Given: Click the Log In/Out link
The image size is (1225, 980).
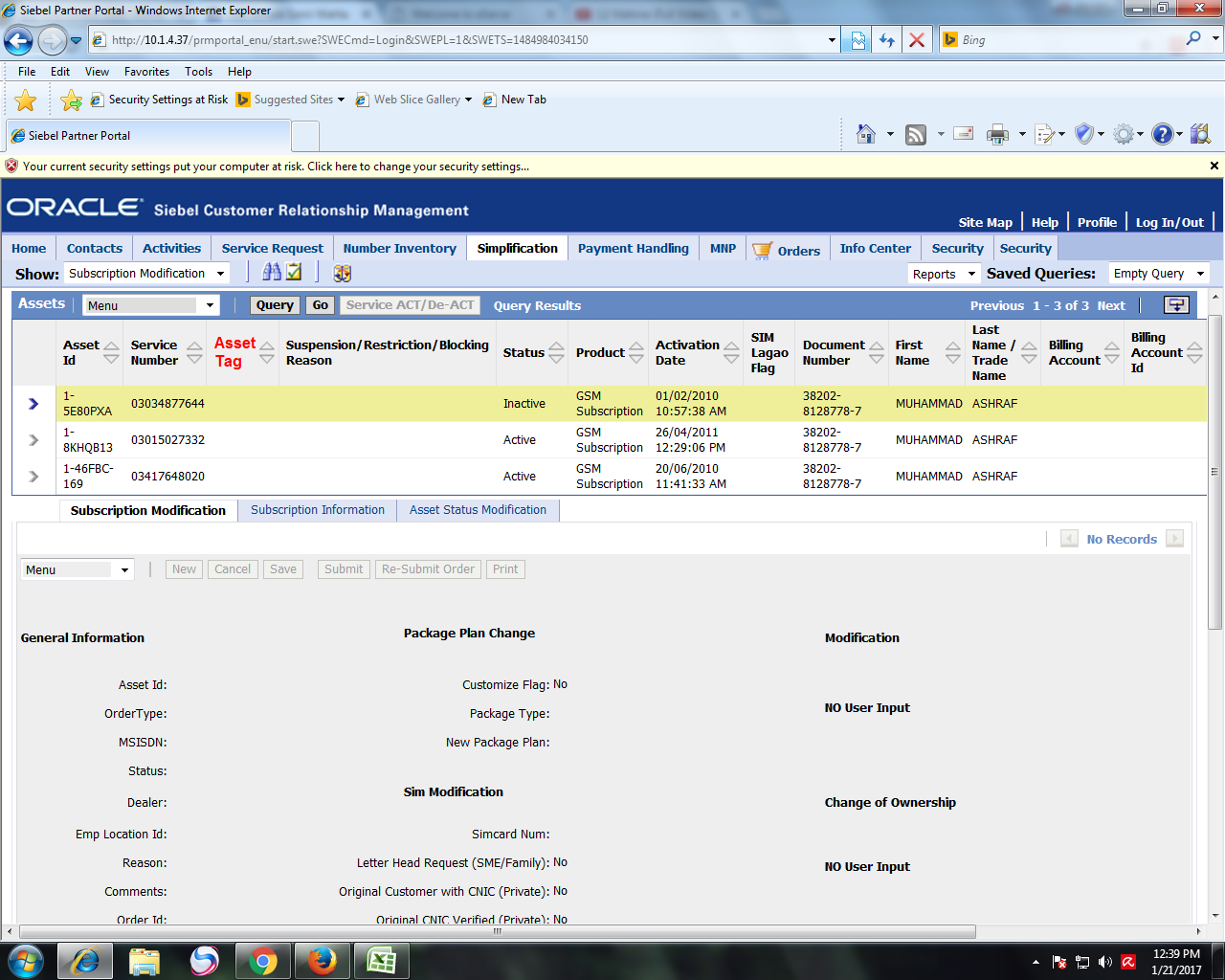Looking at the screenshot, I should click(1169, 222).
